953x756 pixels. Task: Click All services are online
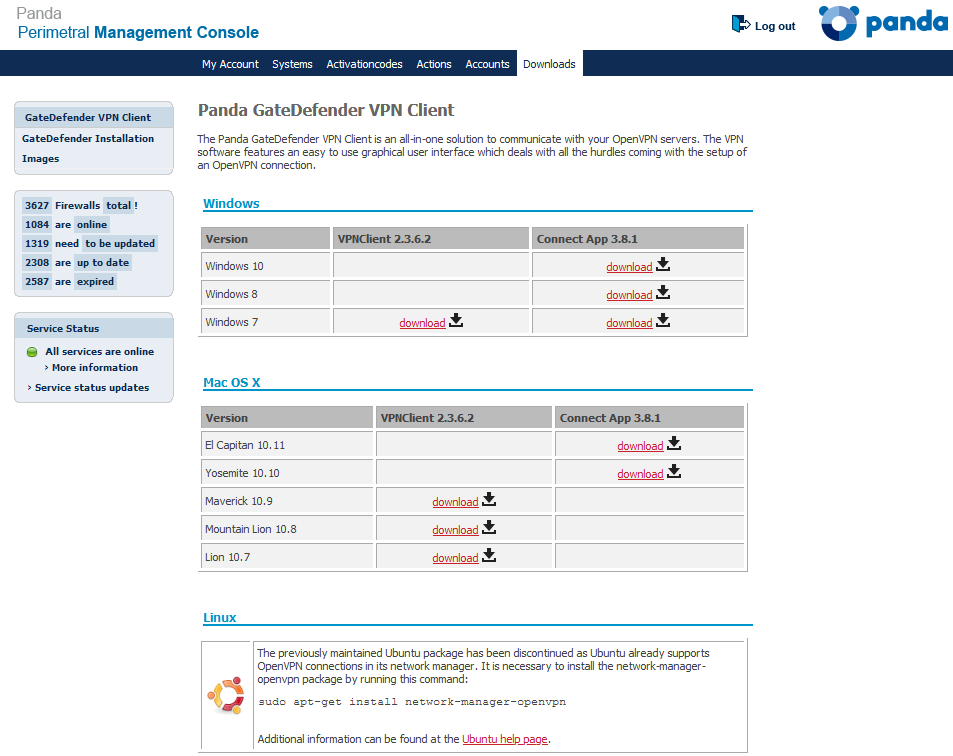[100, 351]
